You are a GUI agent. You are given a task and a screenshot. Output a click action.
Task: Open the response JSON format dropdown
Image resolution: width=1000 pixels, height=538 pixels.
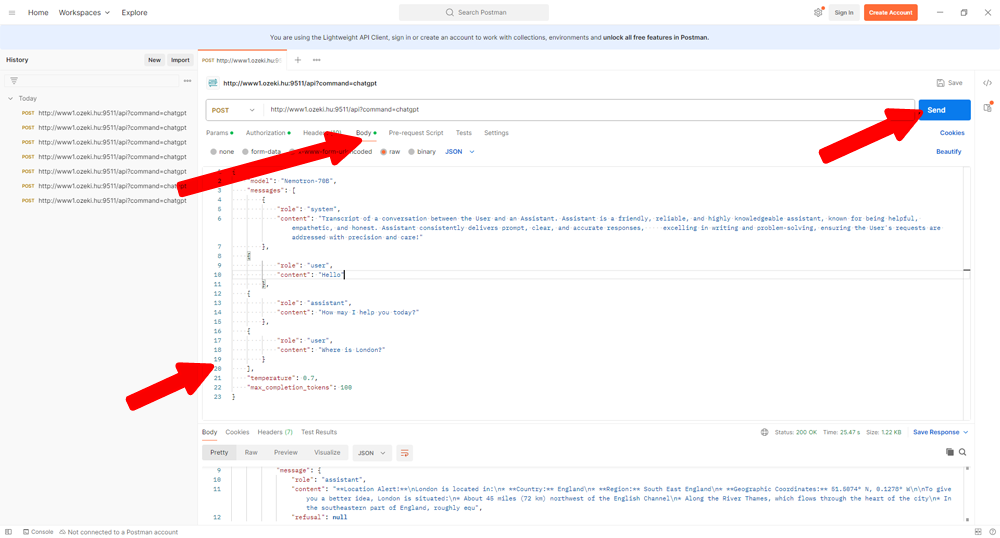pos(371,453)
